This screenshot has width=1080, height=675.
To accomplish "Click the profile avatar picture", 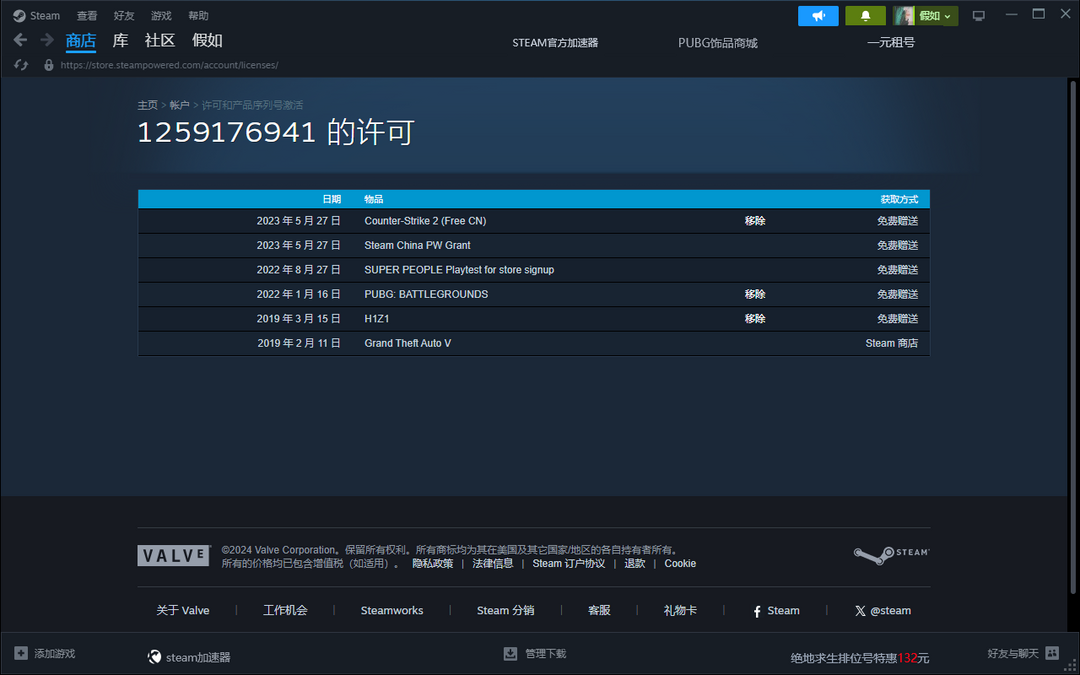I will coord(905,16).
